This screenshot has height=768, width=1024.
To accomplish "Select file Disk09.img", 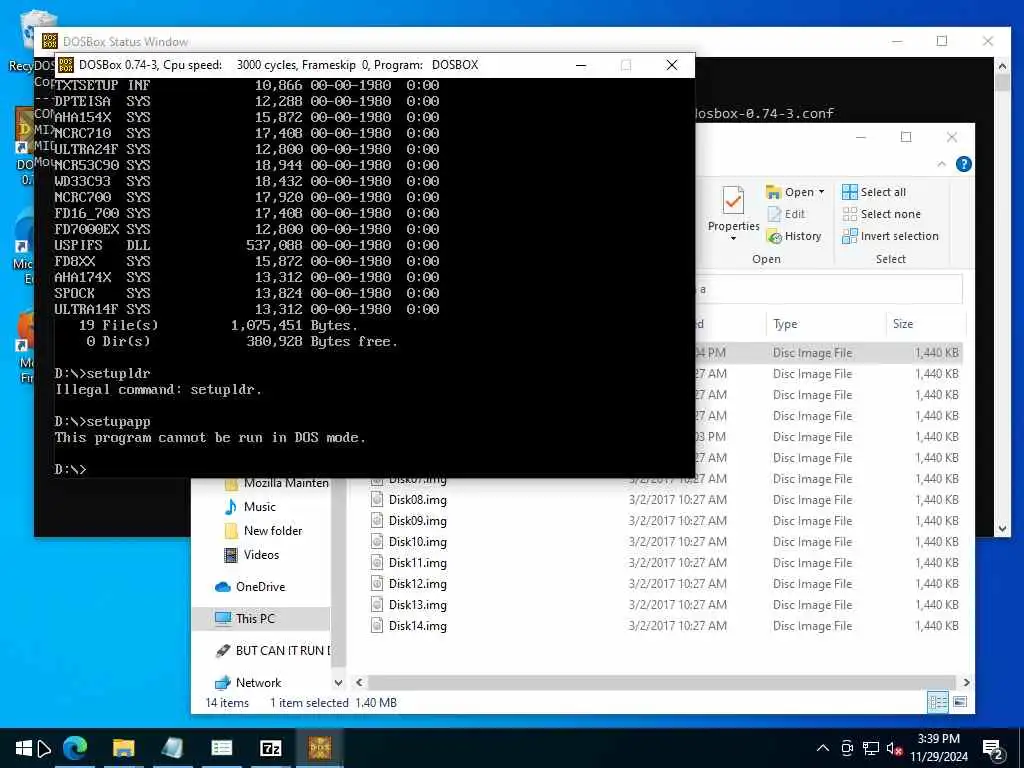I will [x=417, y=520].
